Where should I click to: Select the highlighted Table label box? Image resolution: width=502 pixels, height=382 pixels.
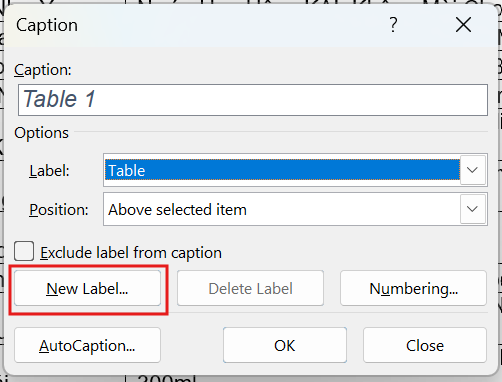[x=282, y=170]
